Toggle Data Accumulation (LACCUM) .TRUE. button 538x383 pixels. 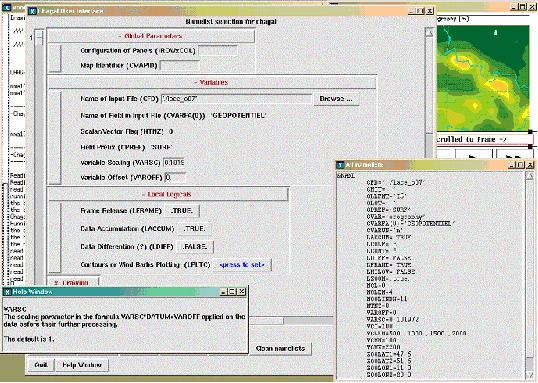click(x=194, y=229)
